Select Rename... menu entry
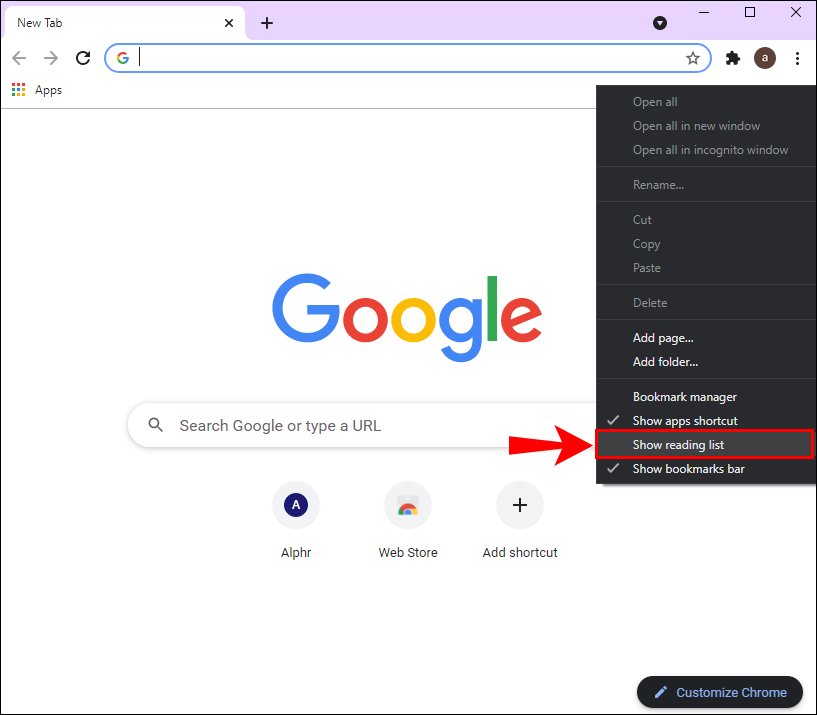 click(x=706, y=185)
